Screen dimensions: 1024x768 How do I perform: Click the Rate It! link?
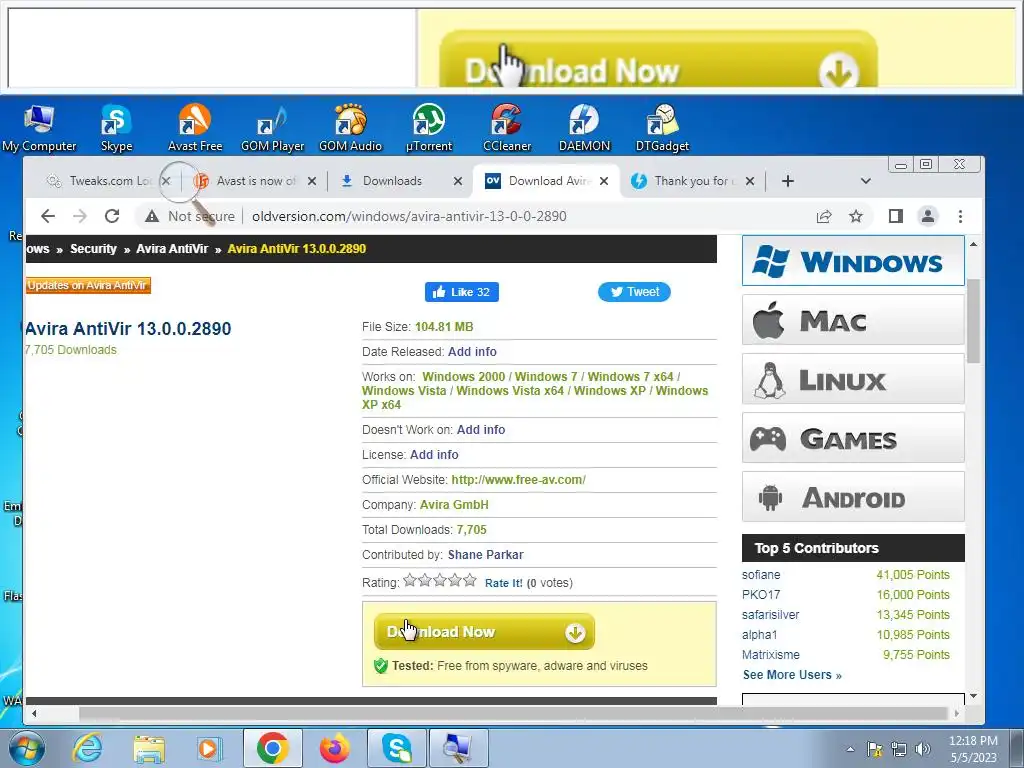tap(504, 583)
